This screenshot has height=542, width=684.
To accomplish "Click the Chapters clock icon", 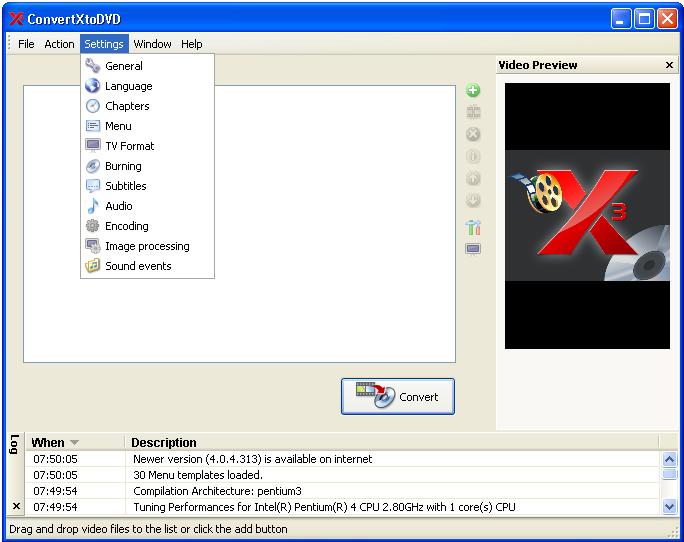I will 92,106.
